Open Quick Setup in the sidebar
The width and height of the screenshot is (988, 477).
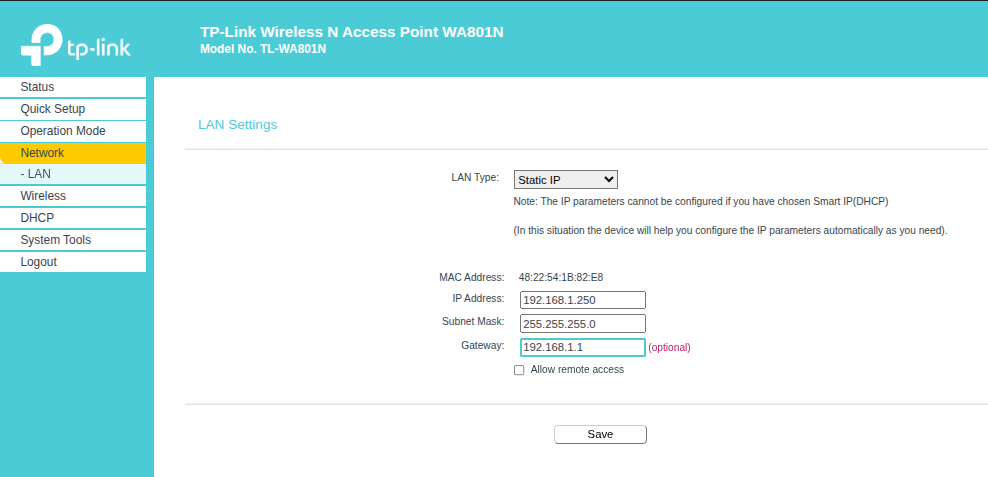(73, 109)
